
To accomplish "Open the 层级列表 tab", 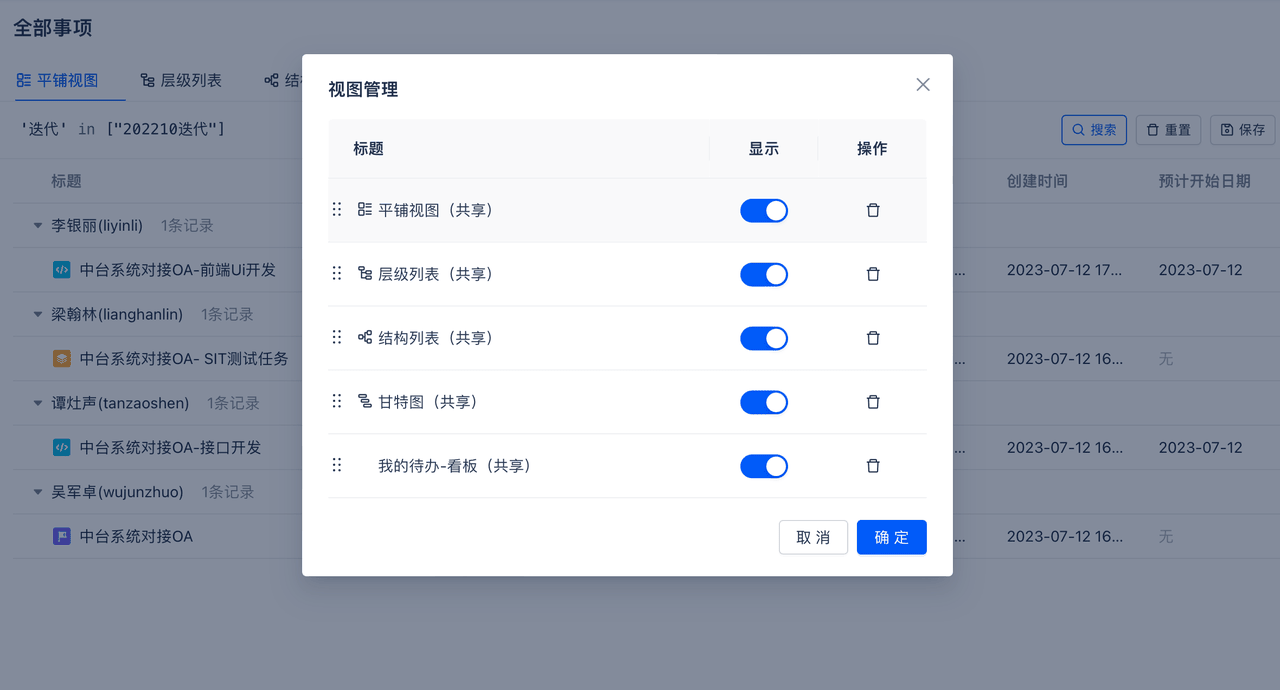I will [181, 80].
